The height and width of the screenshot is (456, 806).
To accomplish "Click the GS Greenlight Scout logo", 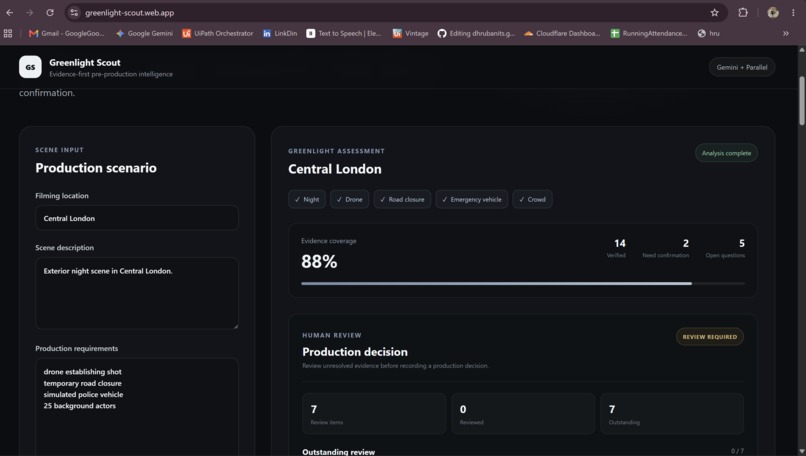I will pos(30,67).
